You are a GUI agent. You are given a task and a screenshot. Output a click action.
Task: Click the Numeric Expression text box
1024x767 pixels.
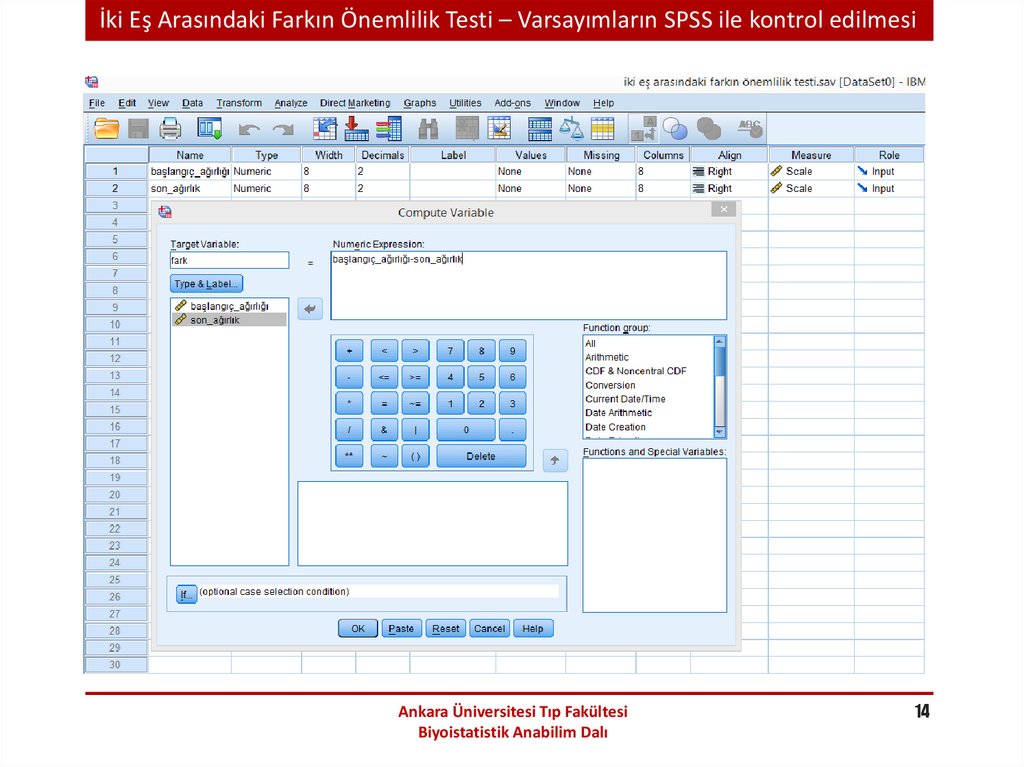[x=528, y=284]
